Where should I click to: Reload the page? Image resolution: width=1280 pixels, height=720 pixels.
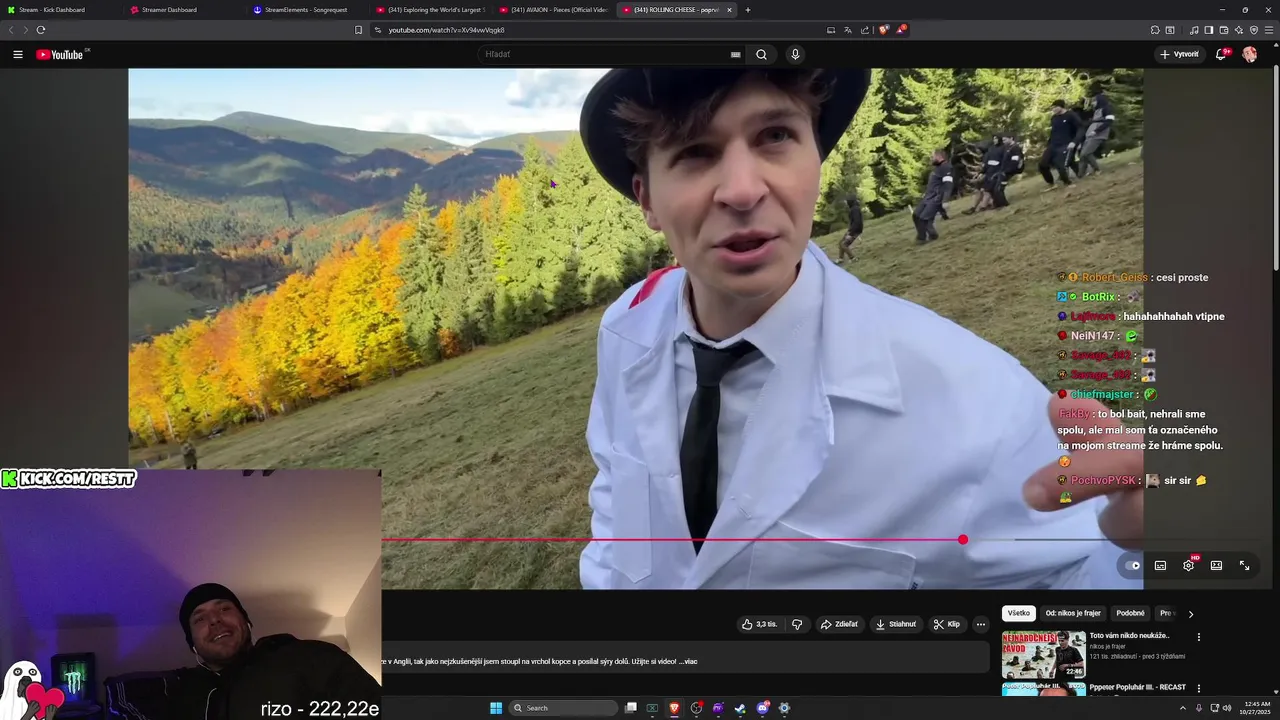pos(41,30)
